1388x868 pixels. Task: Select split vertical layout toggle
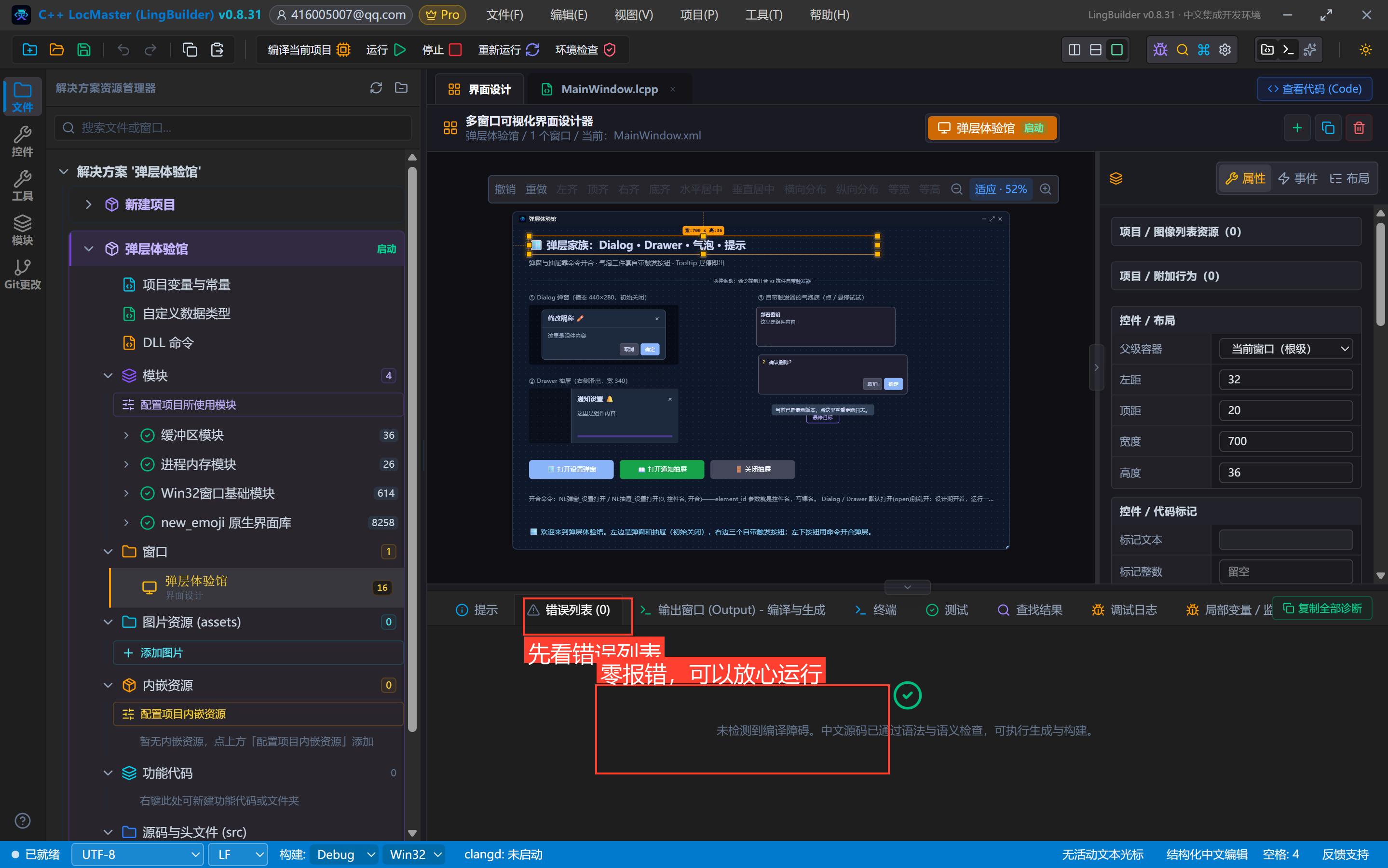pyautogui.click(x=1075, y=50)
